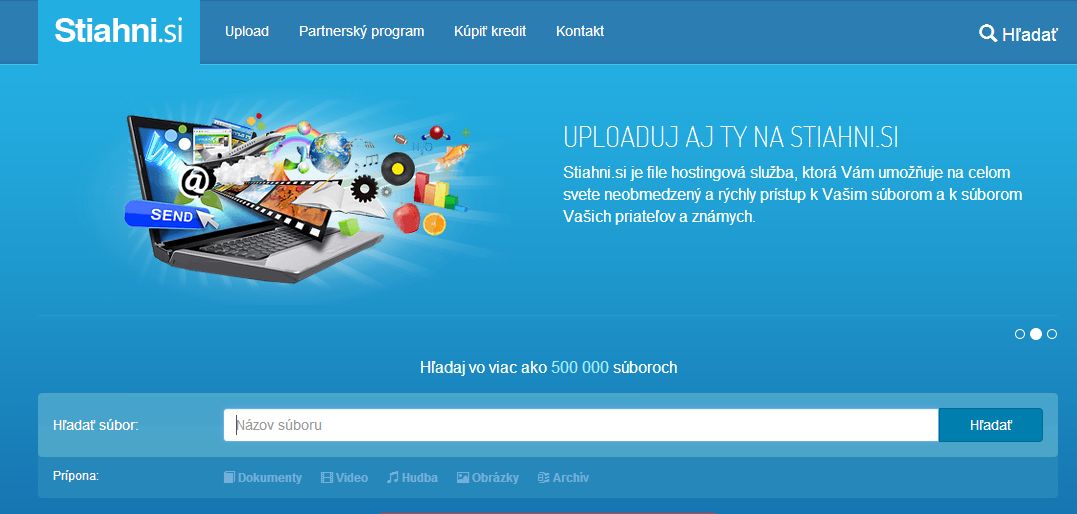
Task: Click the blue Hľadať search button
Action: click(990, 425)
